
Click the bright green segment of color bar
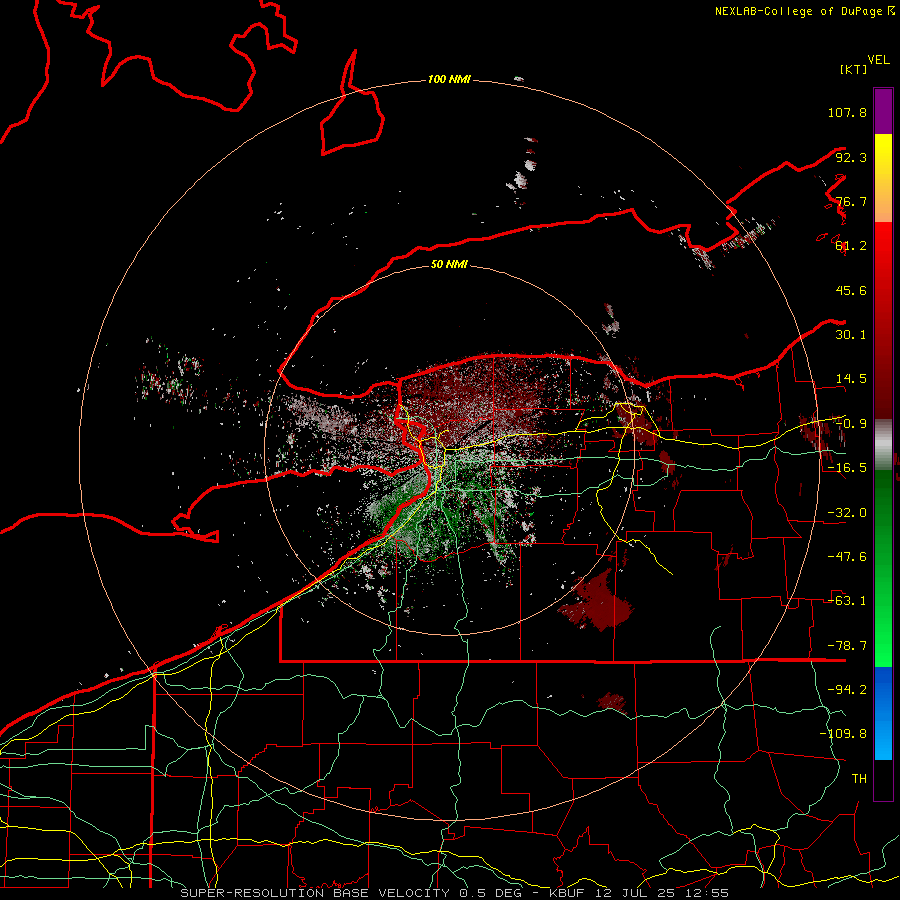click(x=883, y=568)
